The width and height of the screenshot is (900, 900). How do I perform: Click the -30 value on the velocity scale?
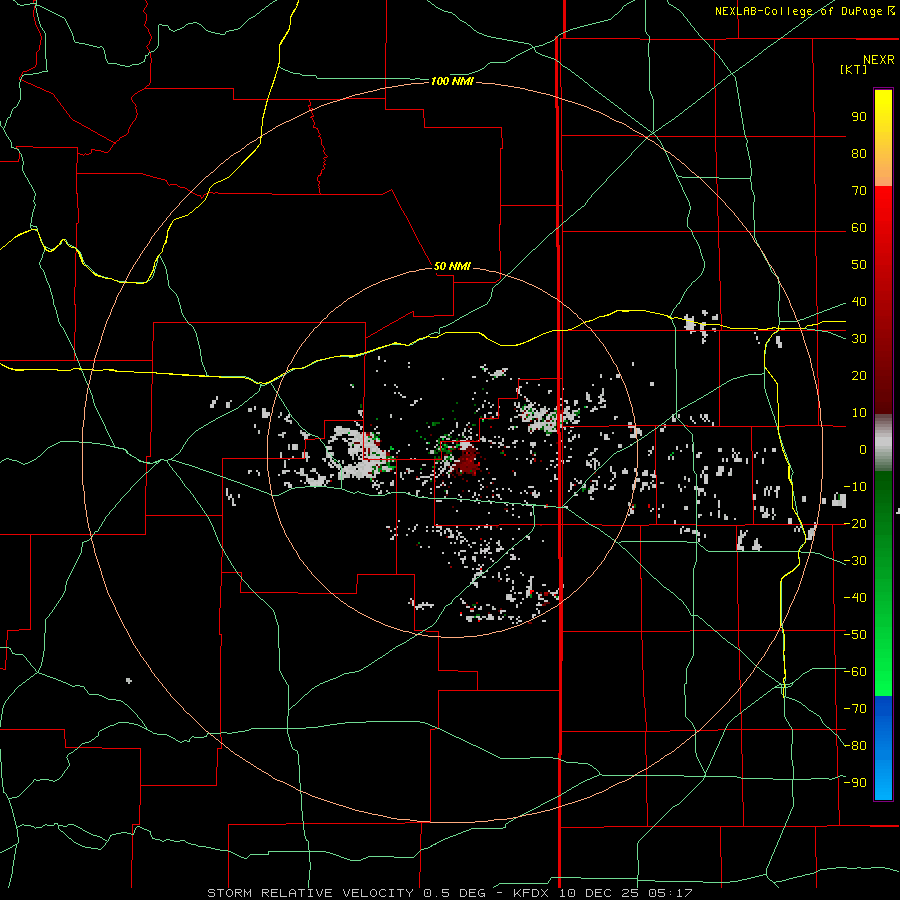click(855, 561)
